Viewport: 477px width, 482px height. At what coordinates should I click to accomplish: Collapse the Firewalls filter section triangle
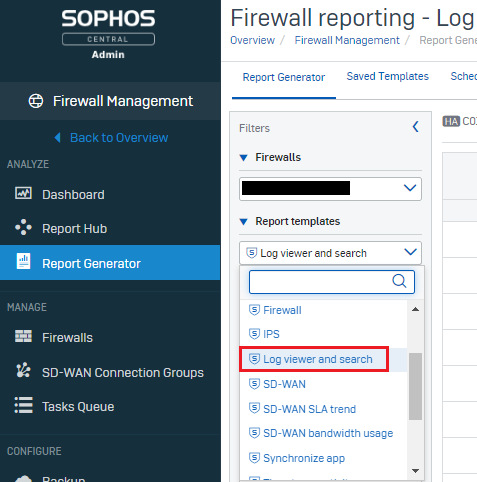244,158
